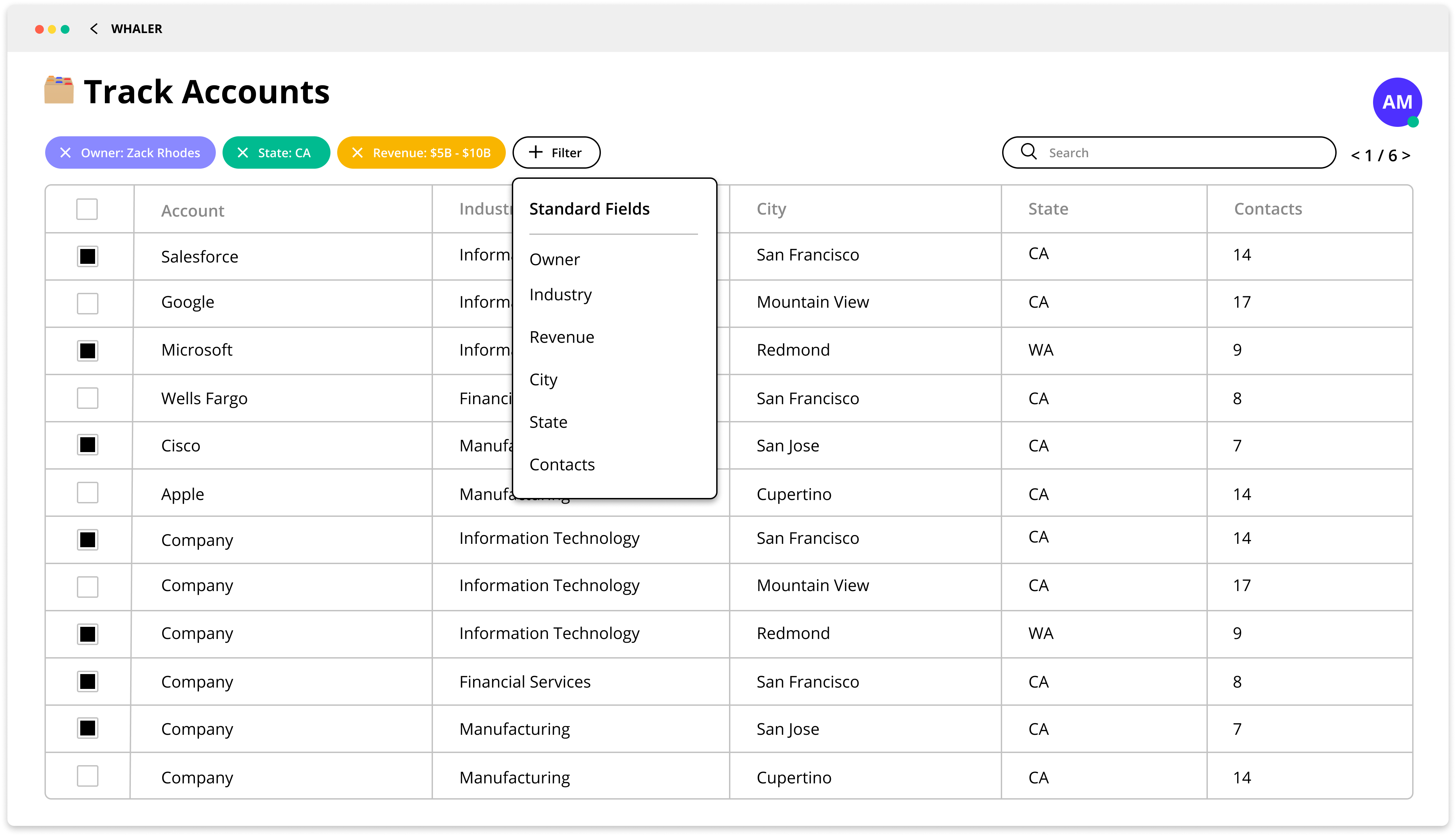The width and height of the screenshot is (1456, 836).
Task: Remove the State: CA filter chip
Action: (x=243, y=153)
